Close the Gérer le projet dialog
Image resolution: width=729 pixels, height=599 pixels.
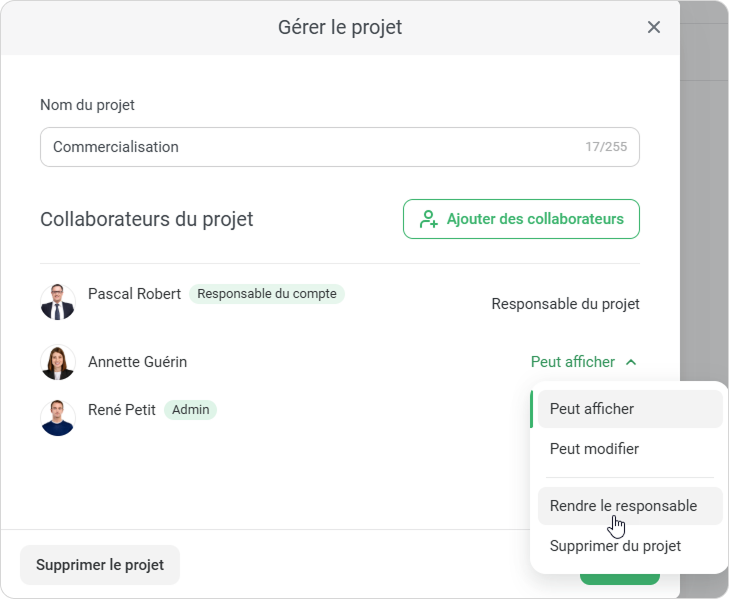click(654, 27)
